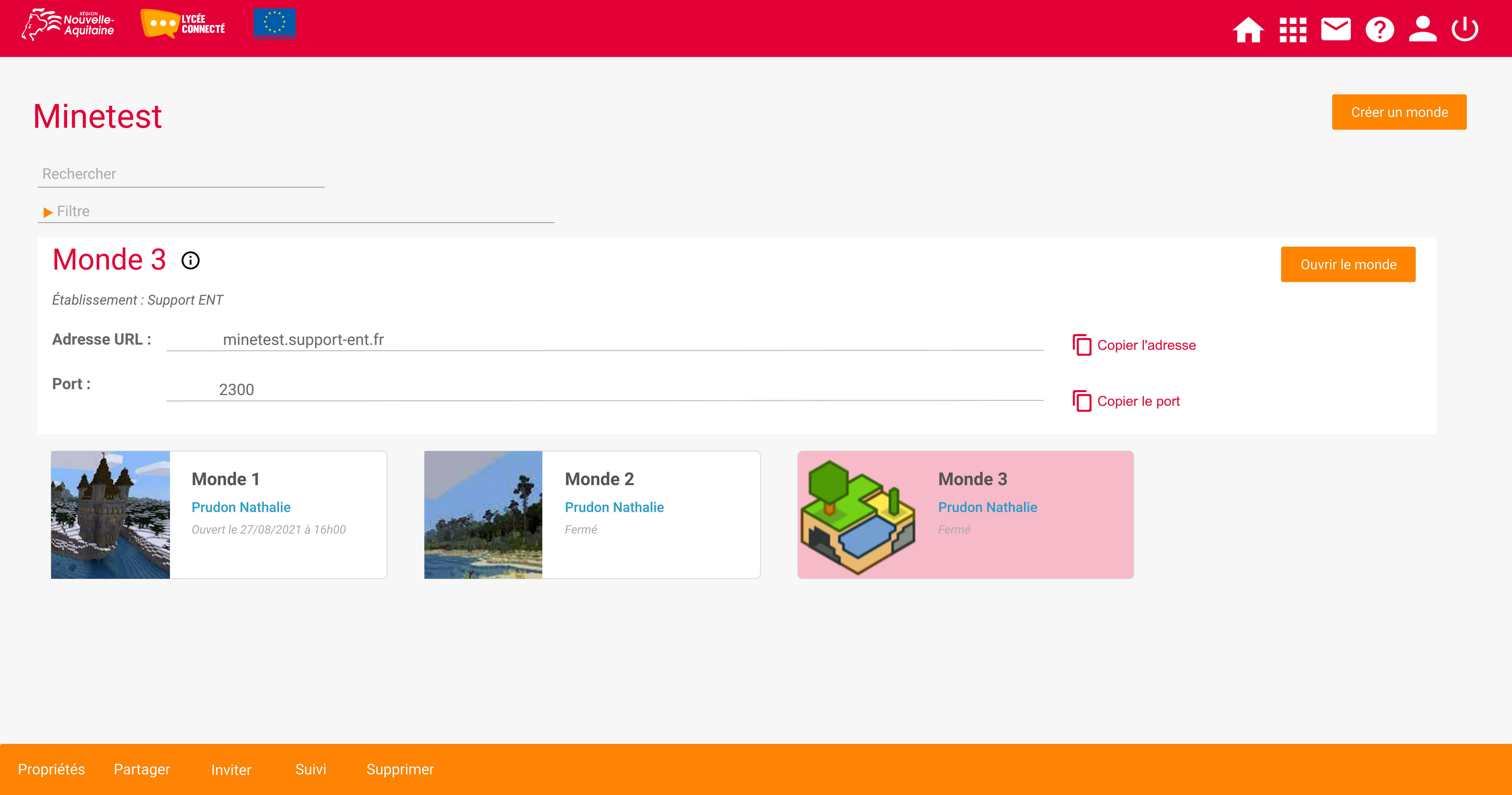The height and width of the screenshot is (795, 1512).
Task: Open the mail envelope icon
Action: [x=1335, y=29]
